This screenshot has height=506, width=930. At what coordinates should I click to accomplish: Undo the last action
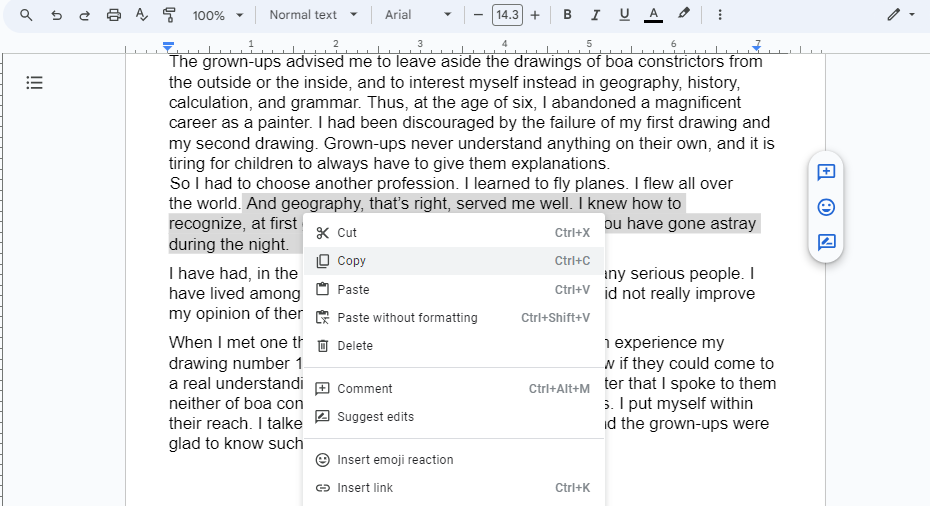tap(56, 15)
